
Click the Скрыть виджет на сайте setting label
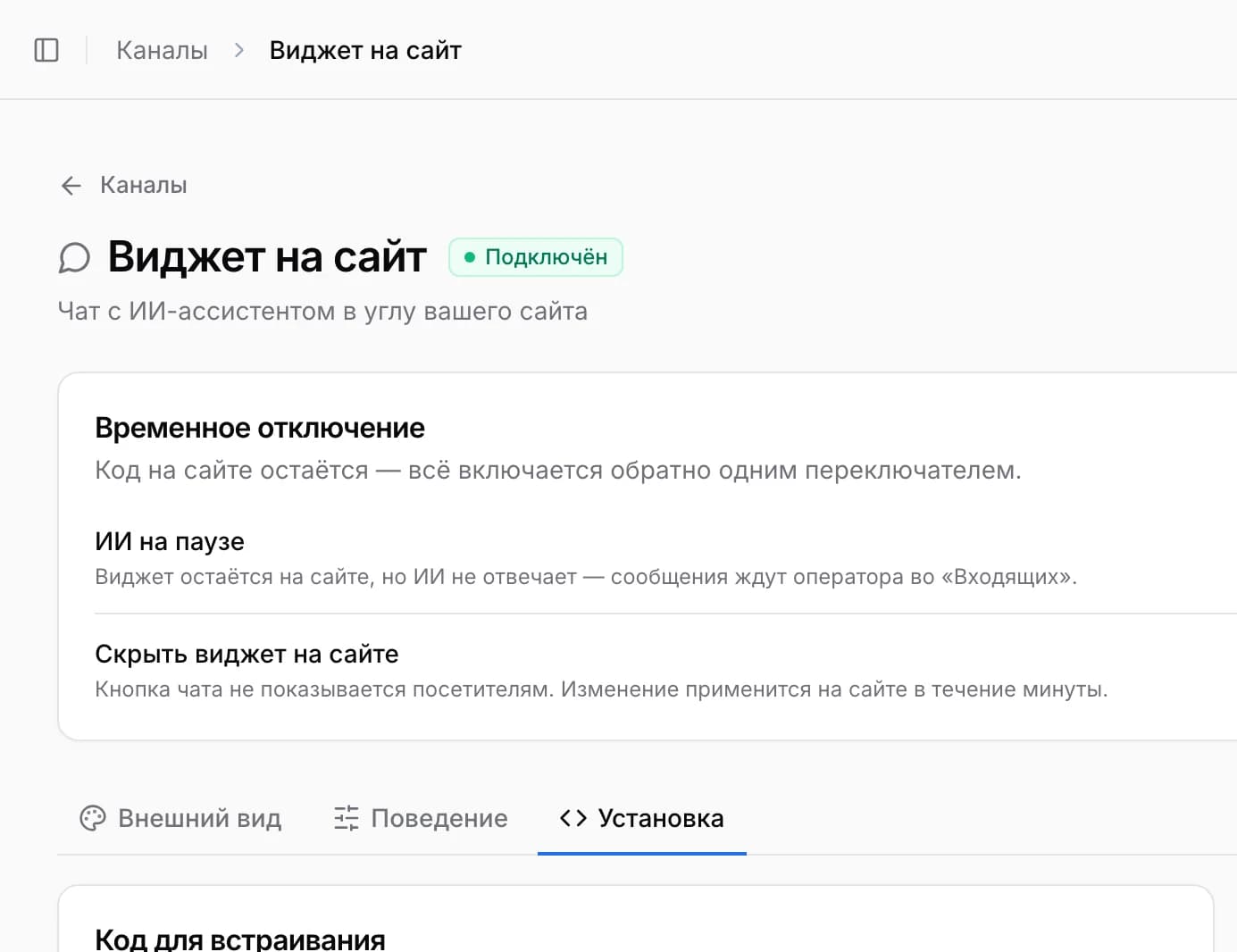coord(247,654)
